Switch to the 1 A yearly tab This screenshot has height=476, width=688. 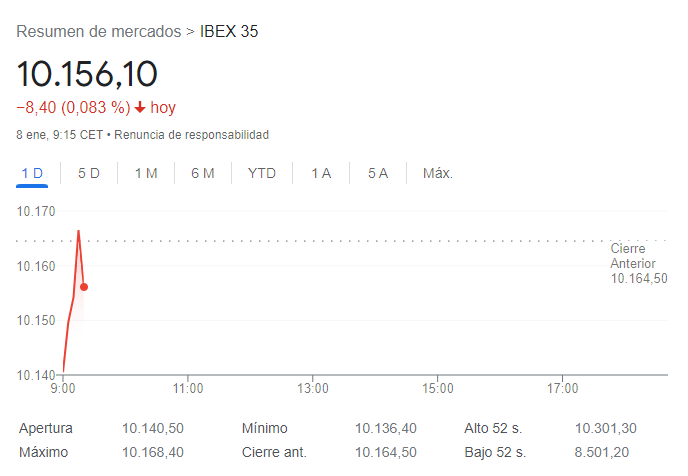click(x=321, y=173)
